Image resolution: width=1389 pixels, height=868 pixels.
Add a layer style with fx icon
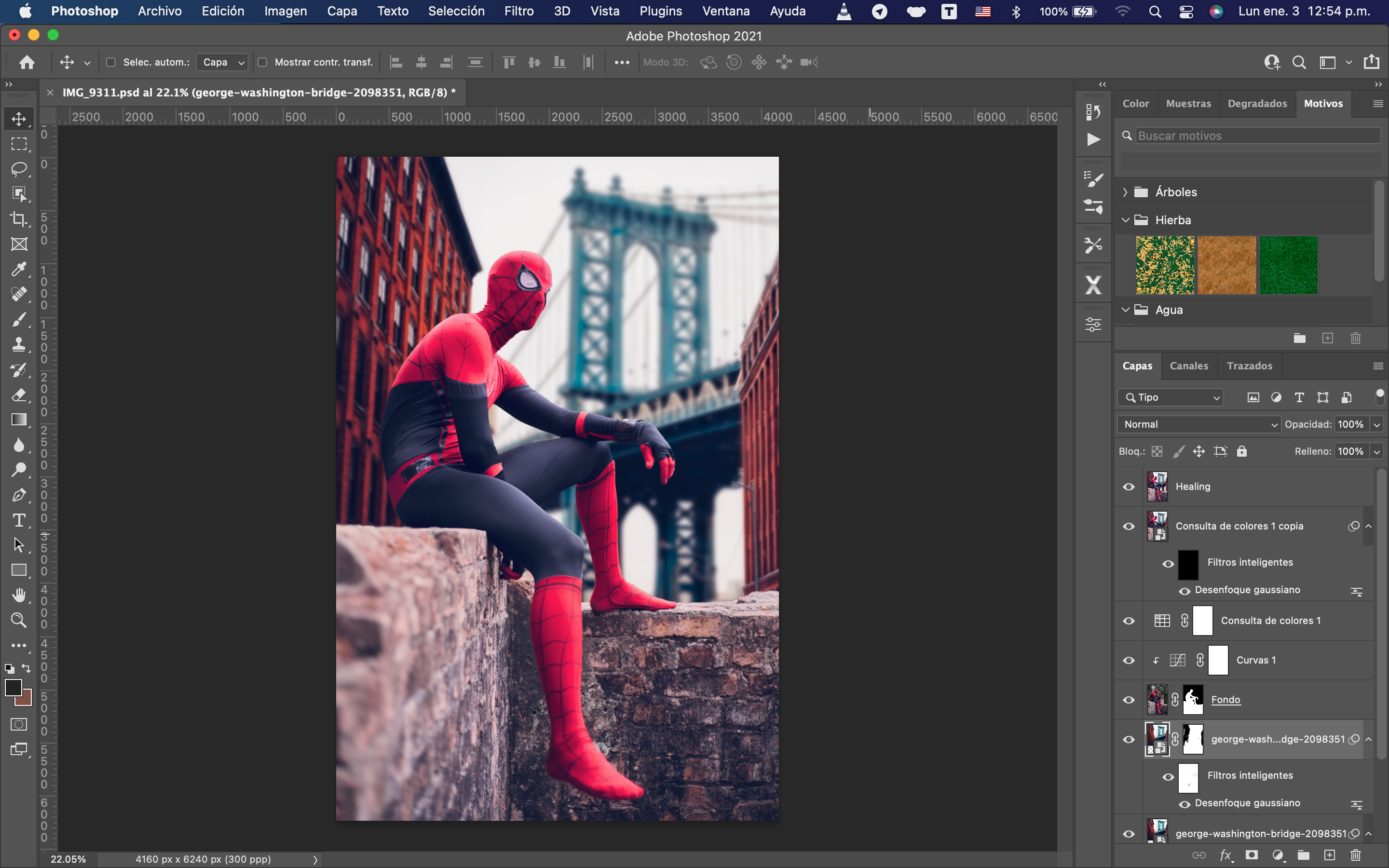click(1226, 855)
